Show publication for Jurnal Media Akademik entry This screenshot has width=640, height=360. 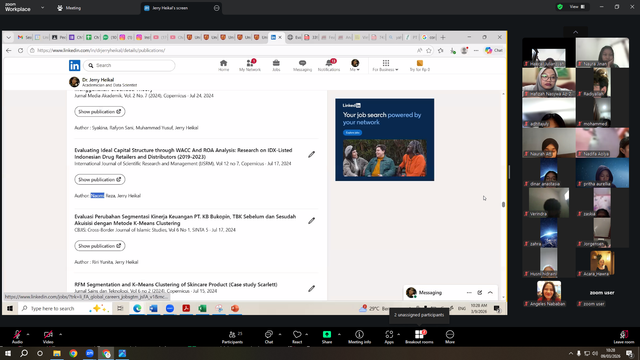(x=100, y=111)
